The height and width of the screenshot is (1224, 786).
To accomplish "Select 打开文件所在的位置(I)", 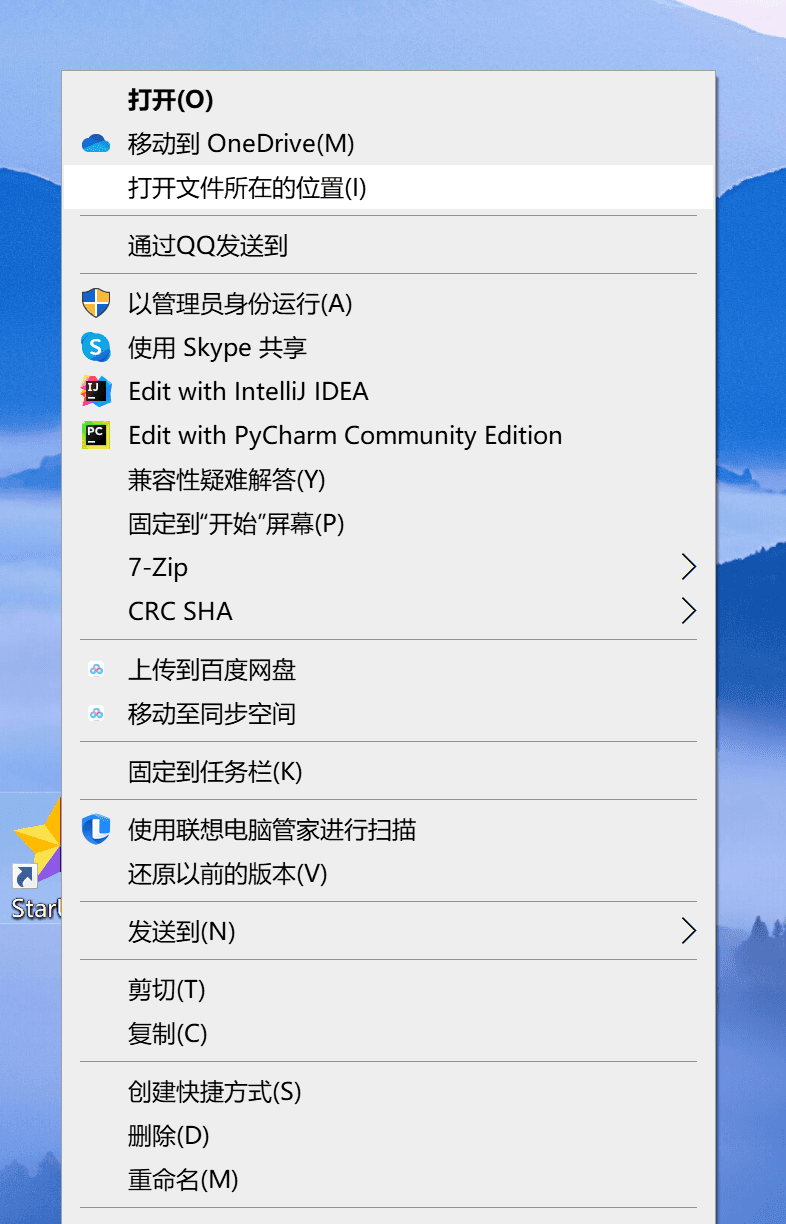I will coord(390,187).
